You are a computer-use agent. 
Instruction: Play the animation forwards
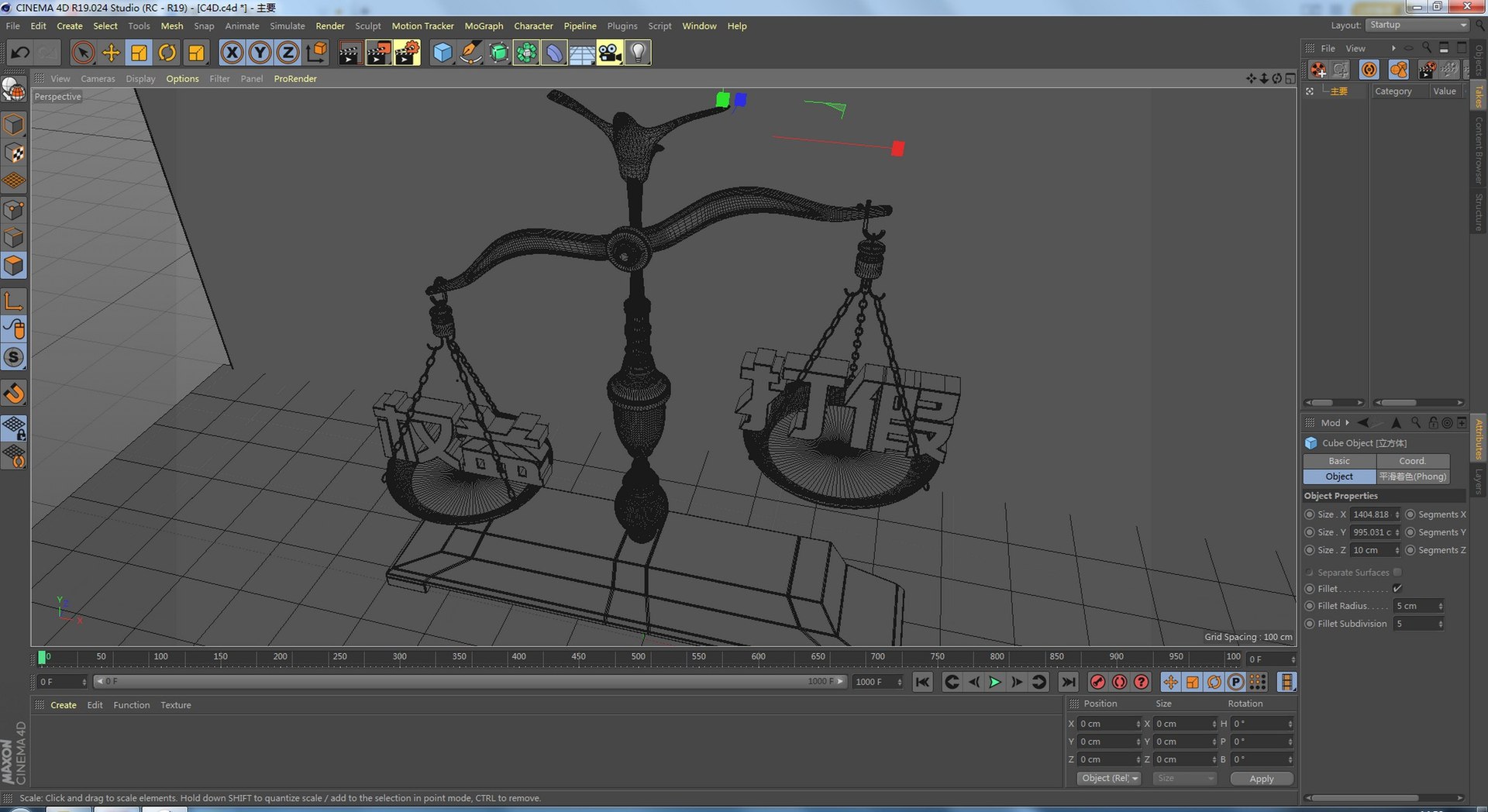pos(995,682)
